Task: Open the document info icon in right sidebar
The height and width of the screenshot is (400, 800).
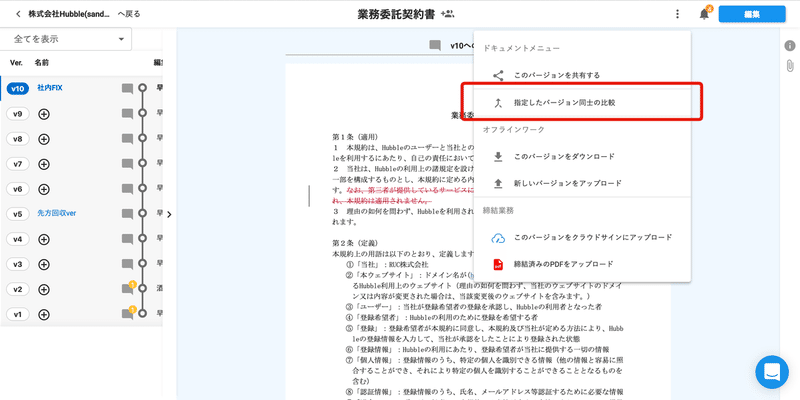Action: (789, 46)
